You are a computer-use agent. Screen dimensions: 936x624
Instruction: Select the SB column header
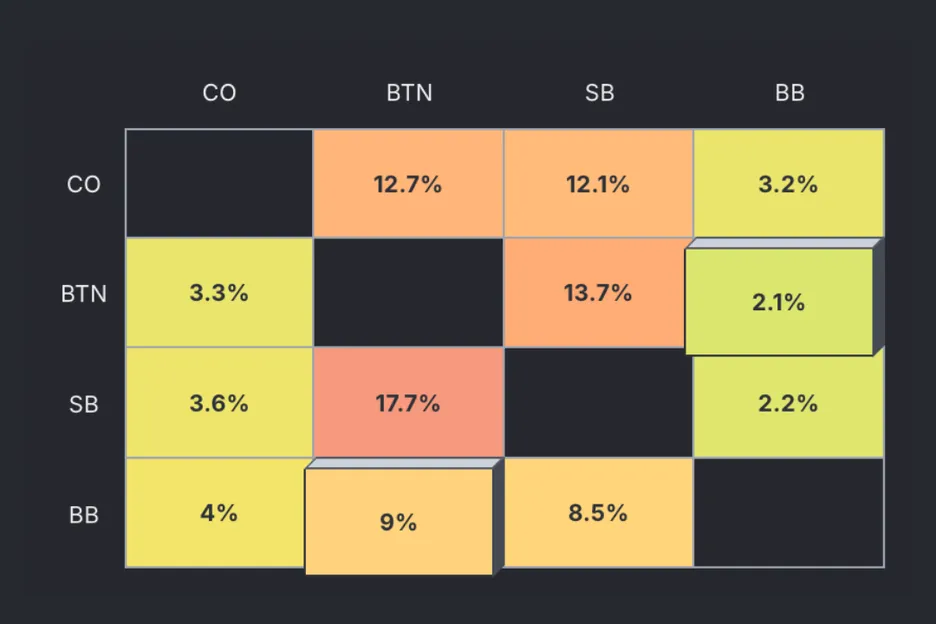[x=599, y=93]
